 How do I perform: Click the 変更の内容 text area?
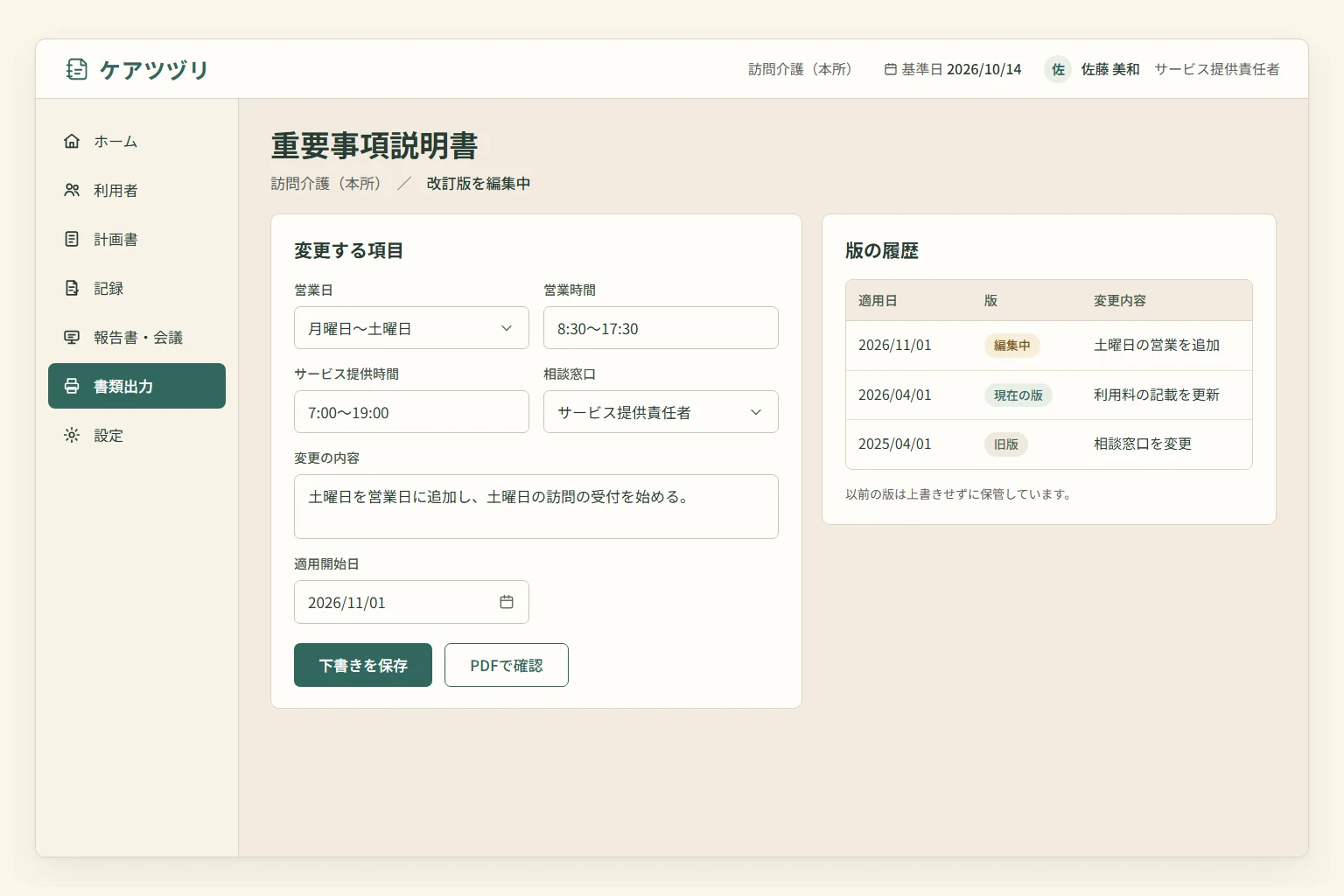pos(536,507)
